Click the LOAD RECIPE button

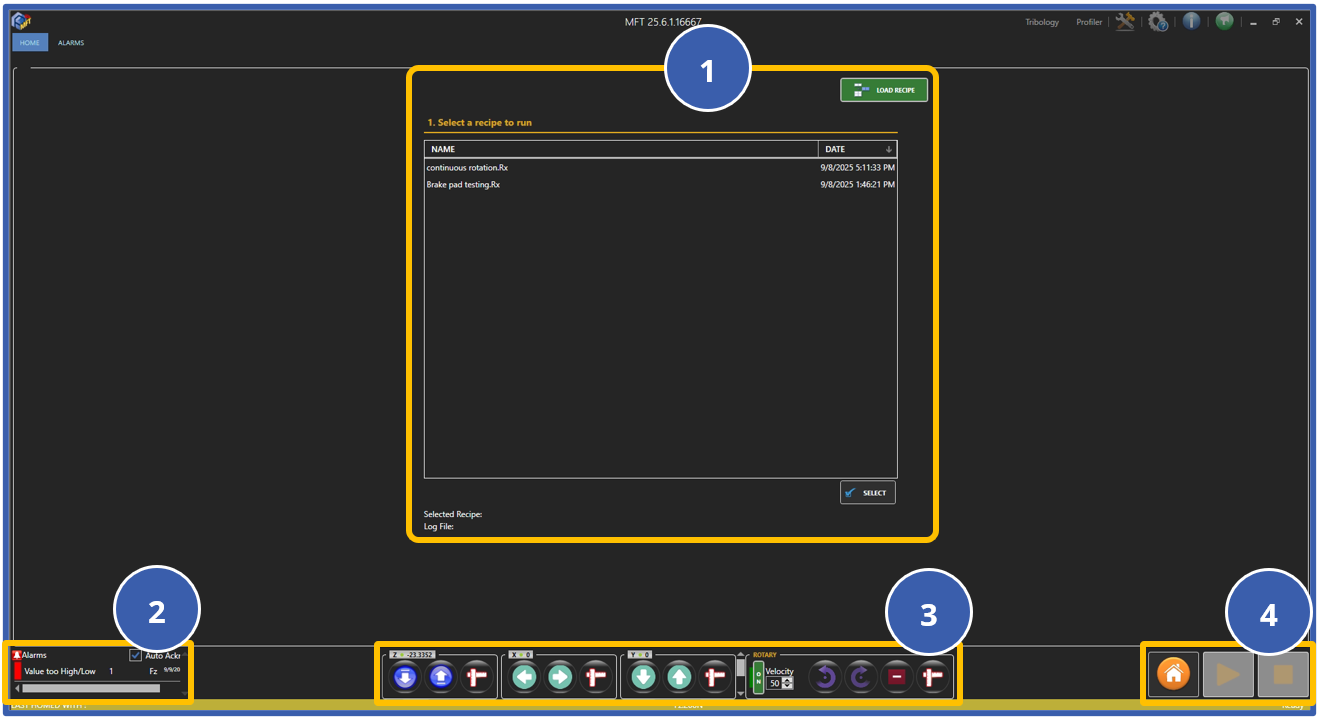pos(884,90)
